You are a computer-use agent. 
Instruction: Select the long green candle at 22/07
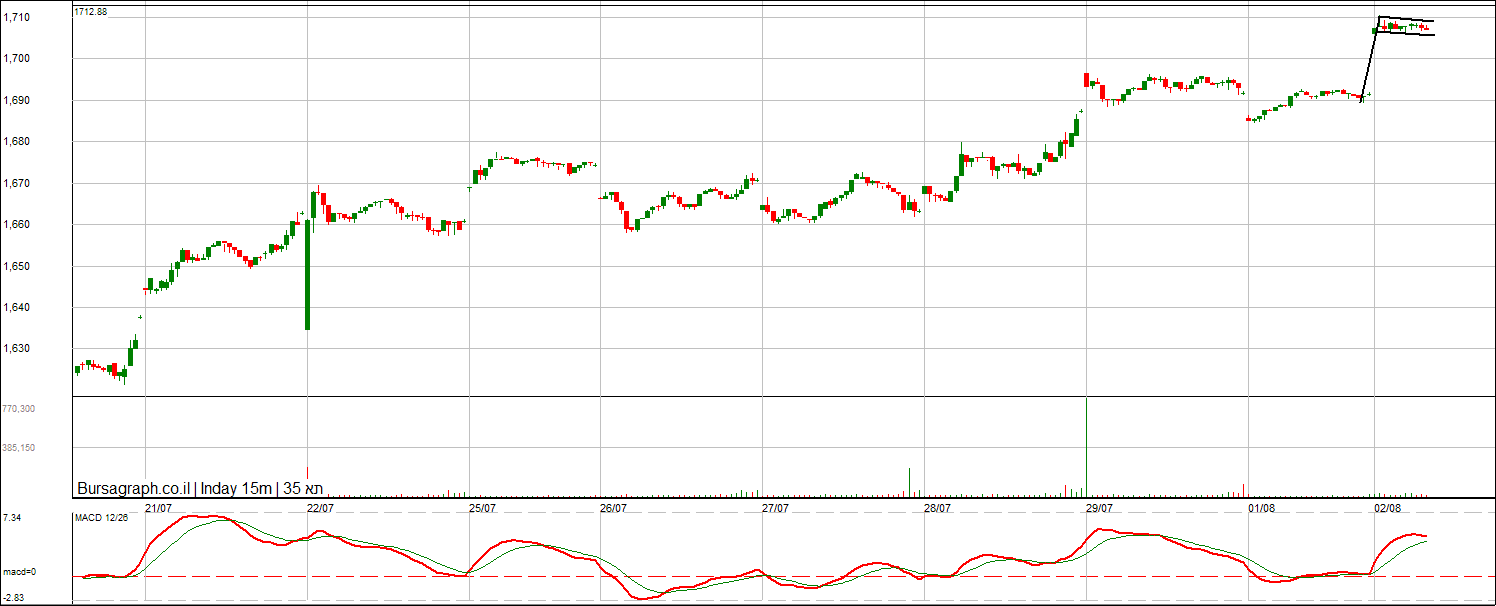(307, 275)
